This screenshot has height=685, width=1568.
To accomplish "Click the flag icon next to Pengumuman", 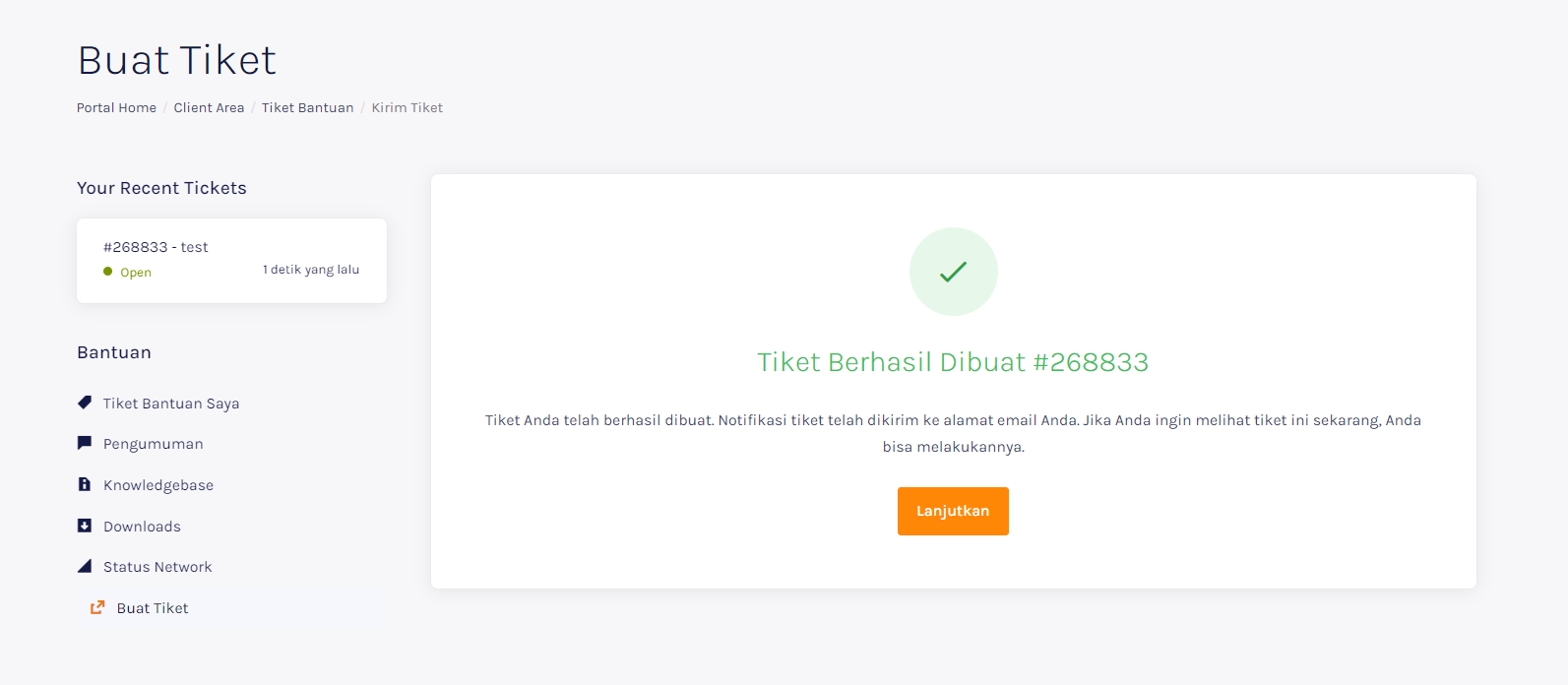I will [85, 443].
